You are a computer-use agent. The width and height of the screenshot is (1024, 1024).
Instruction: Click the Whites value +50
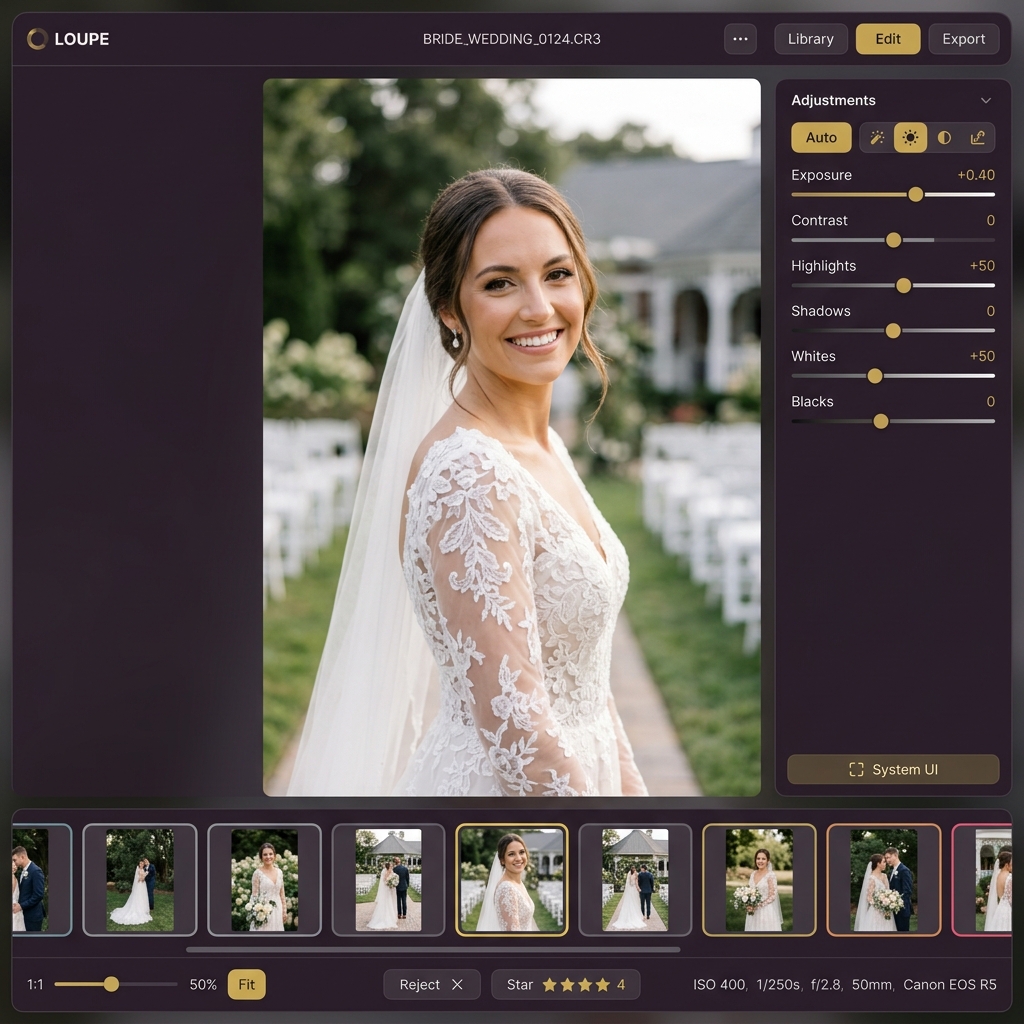tap(982, 356)
